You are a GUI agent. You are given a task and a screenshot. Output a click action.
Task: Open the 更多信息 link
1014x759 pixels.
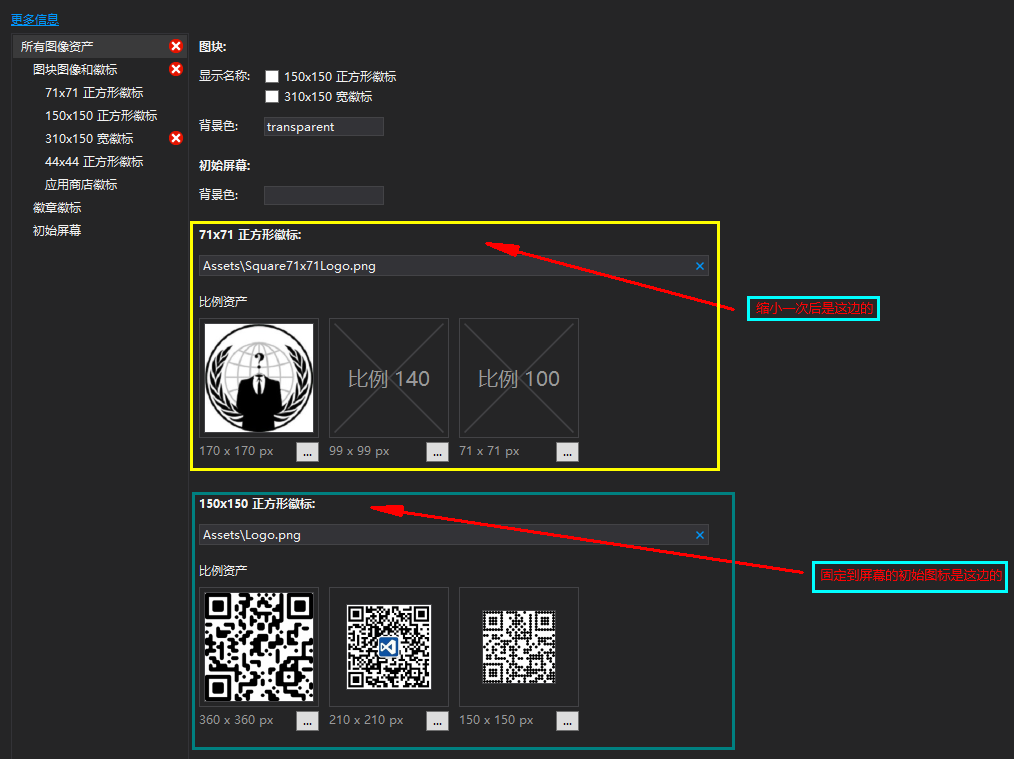coord(35,19)
